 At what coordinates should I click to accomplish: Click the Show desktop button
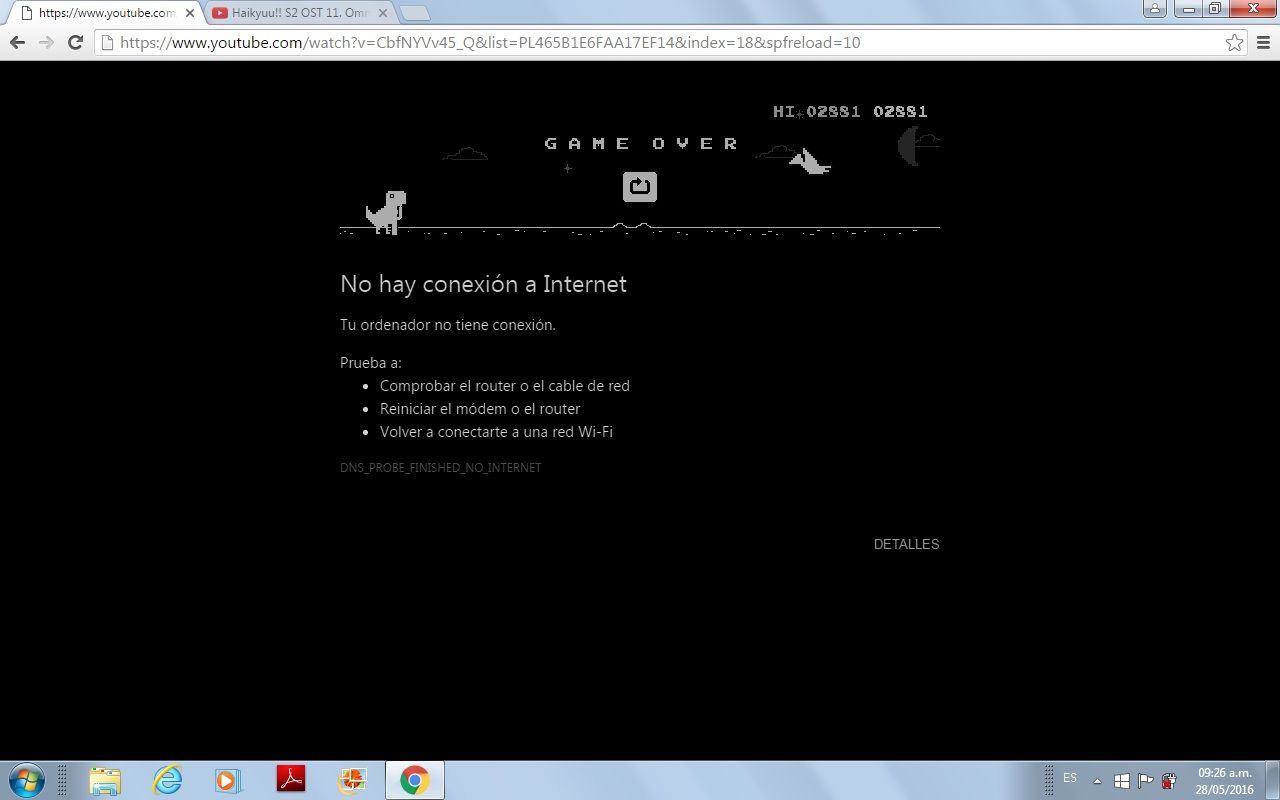point(1272,780)
